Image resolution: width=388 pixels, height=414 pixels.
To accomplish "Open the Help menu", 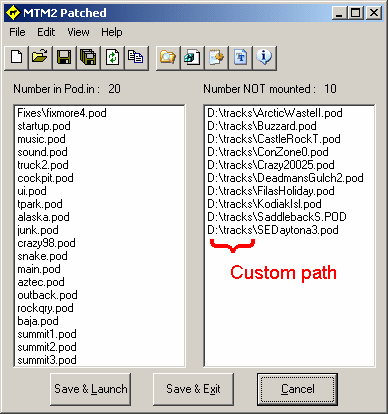I will click(x=112, y=32).
